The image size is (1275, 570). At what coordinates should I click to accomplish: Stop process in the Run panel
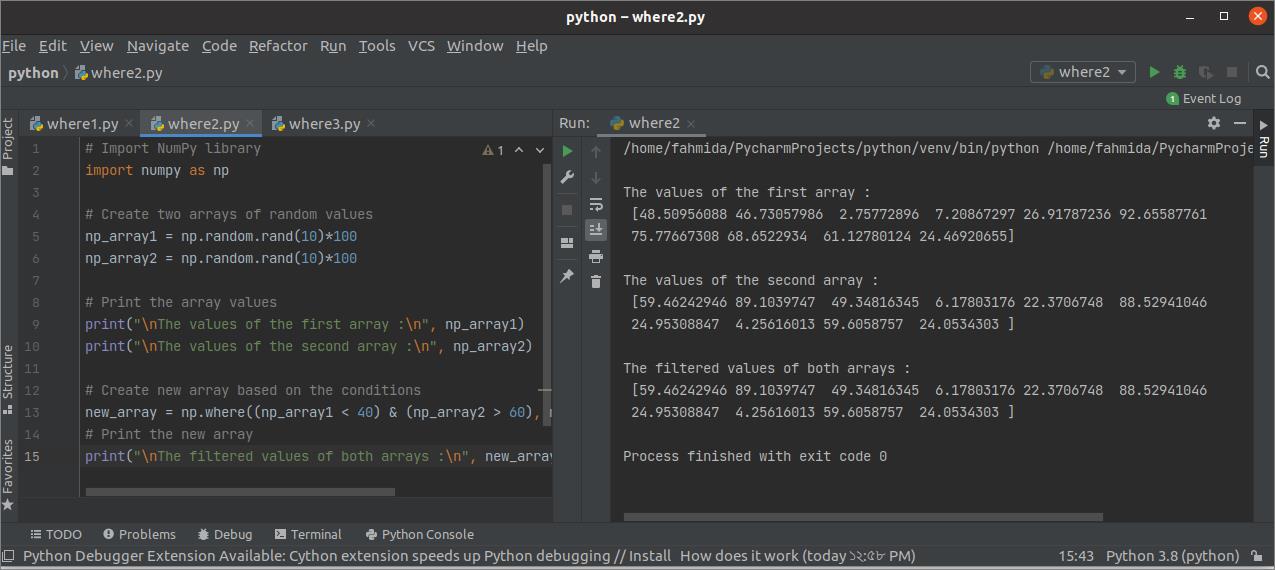click(567, 210)
